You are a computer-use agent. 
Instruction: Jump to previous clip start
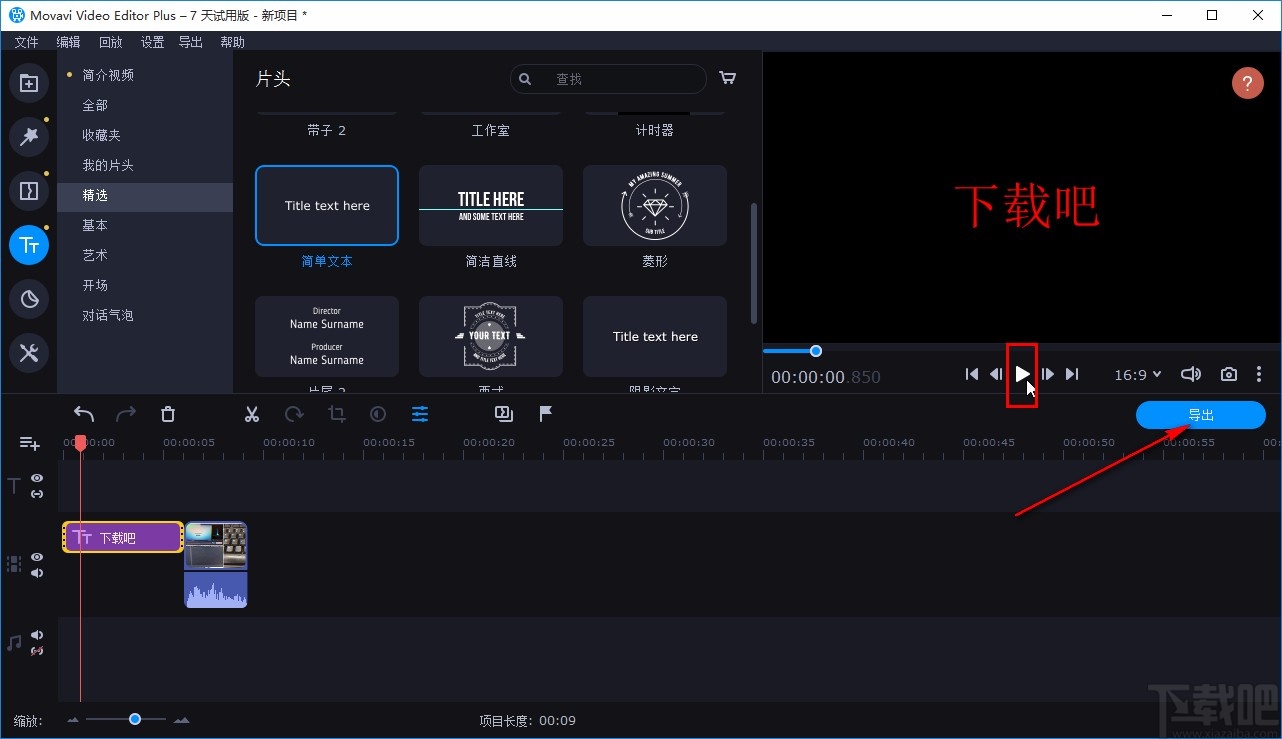click(x=972, y=374)
